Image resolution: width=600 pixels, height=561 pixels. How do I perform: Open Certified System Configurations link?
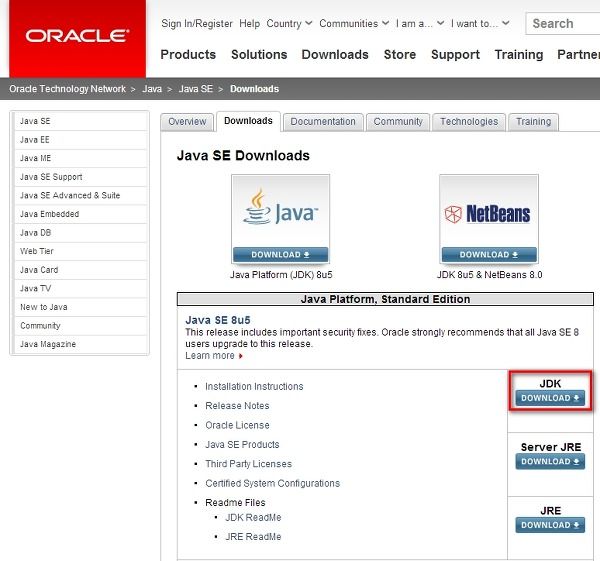click(x=272, y=483)
